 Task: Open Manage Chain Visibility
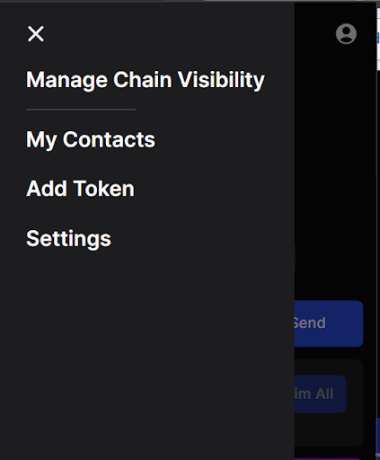tap(145, 80)
